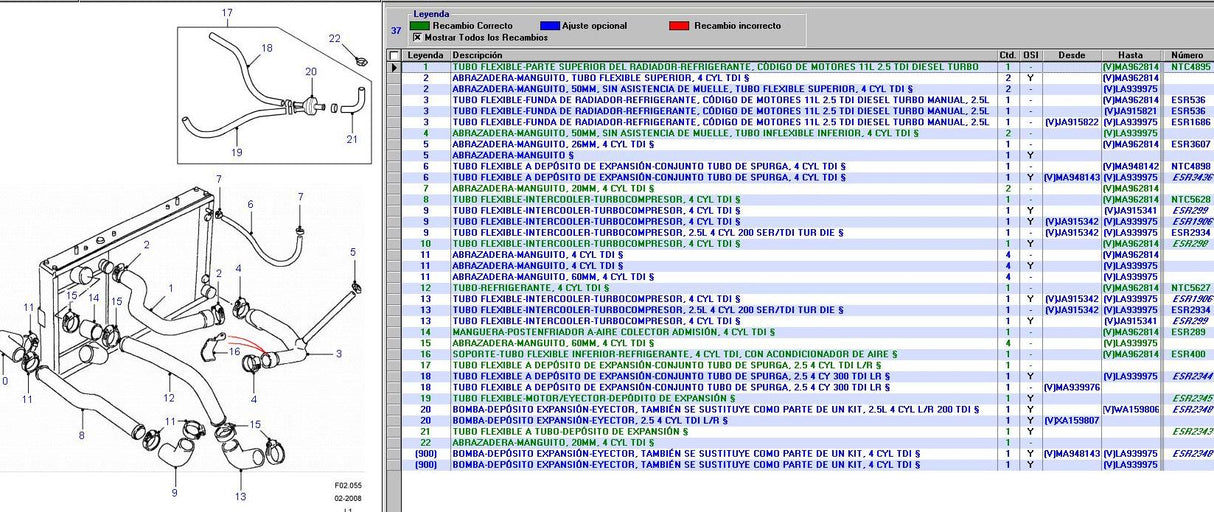Click the Hasta value (V)WA159806

click(1130, 409)
